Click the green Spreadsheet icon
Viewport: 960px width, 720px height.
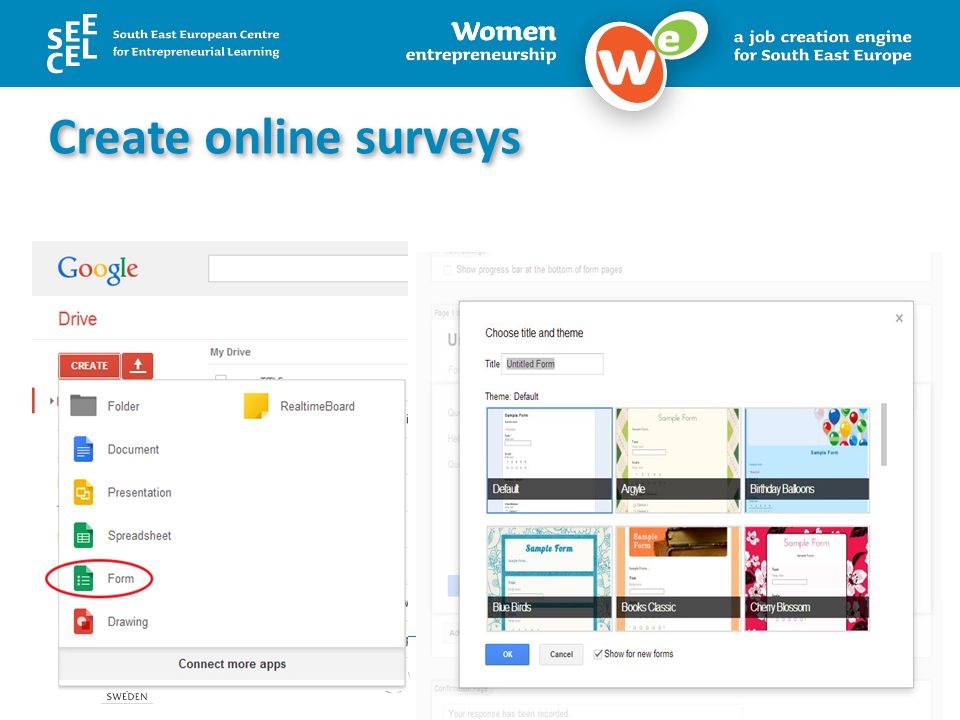click(83, 535)
